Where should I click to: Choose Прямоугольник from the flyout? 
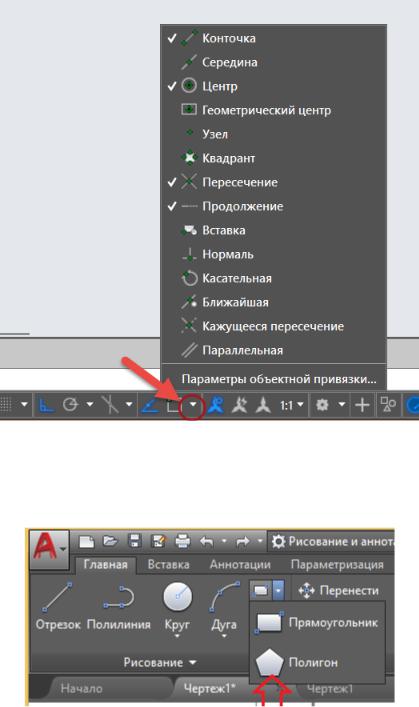pos(317,623)
